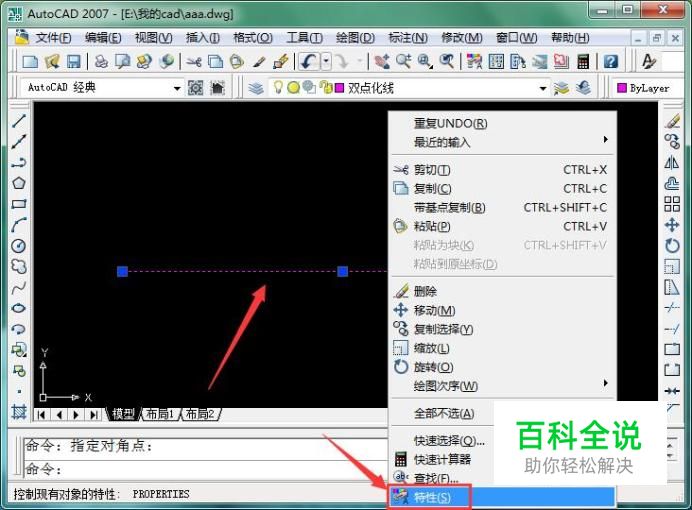Select the Rectangle tool
This screenshot has height=510, width=692.
19,204
